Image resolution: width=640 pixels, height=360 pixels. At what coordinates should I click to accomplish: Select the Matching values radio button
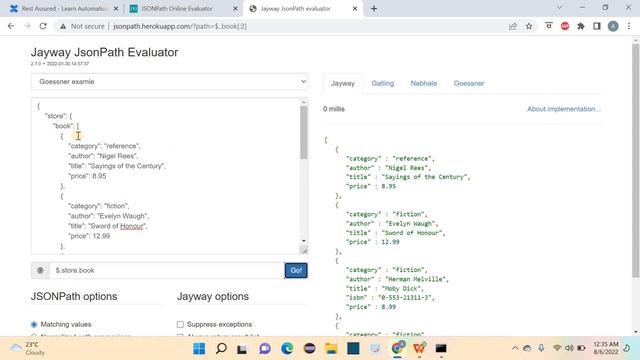pyautogui.click(x=34, y=324)
